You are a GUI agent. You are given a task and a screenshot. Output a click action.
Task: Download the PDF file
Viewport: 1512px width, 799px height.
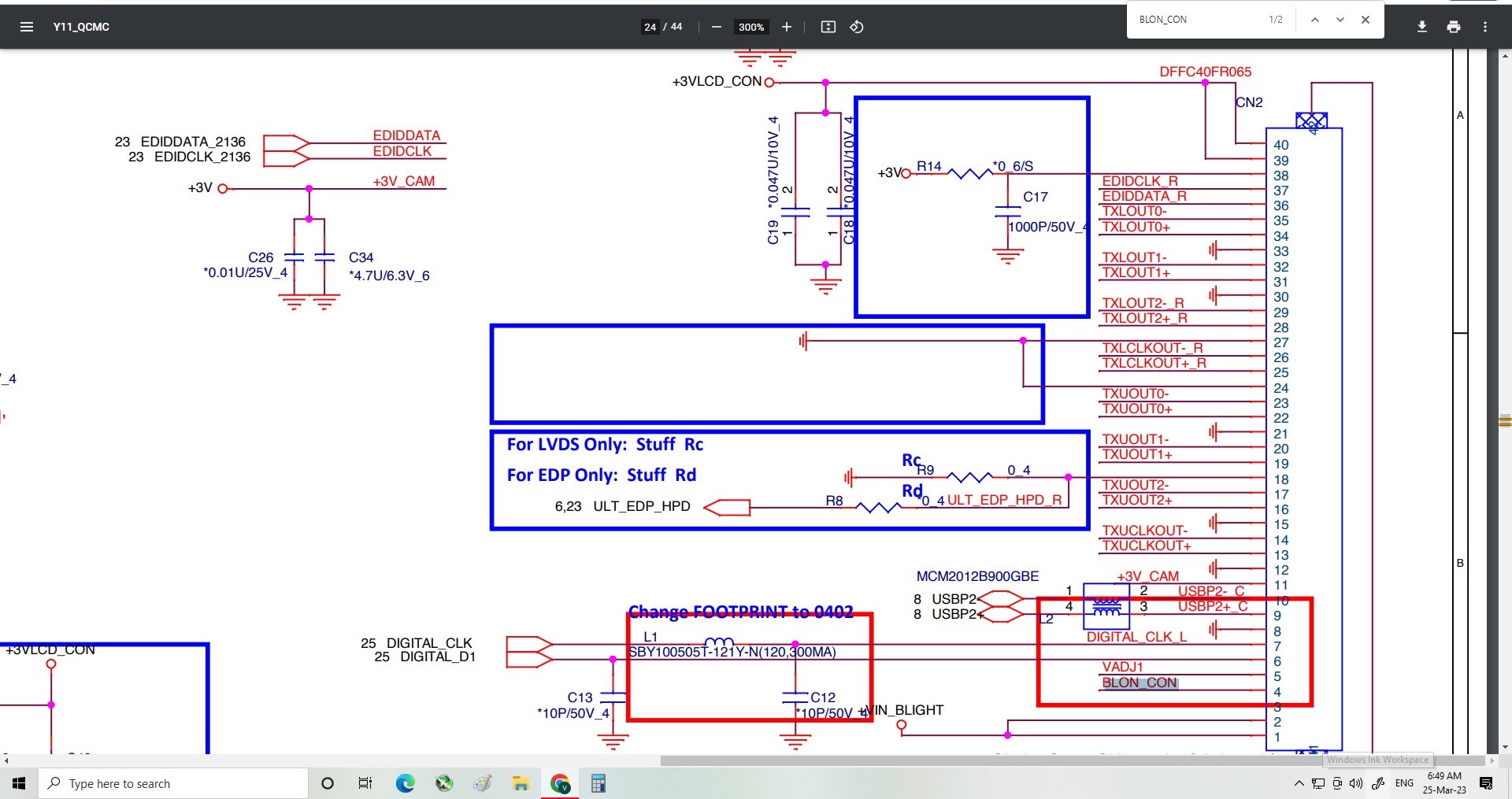tap(1421, 27)
